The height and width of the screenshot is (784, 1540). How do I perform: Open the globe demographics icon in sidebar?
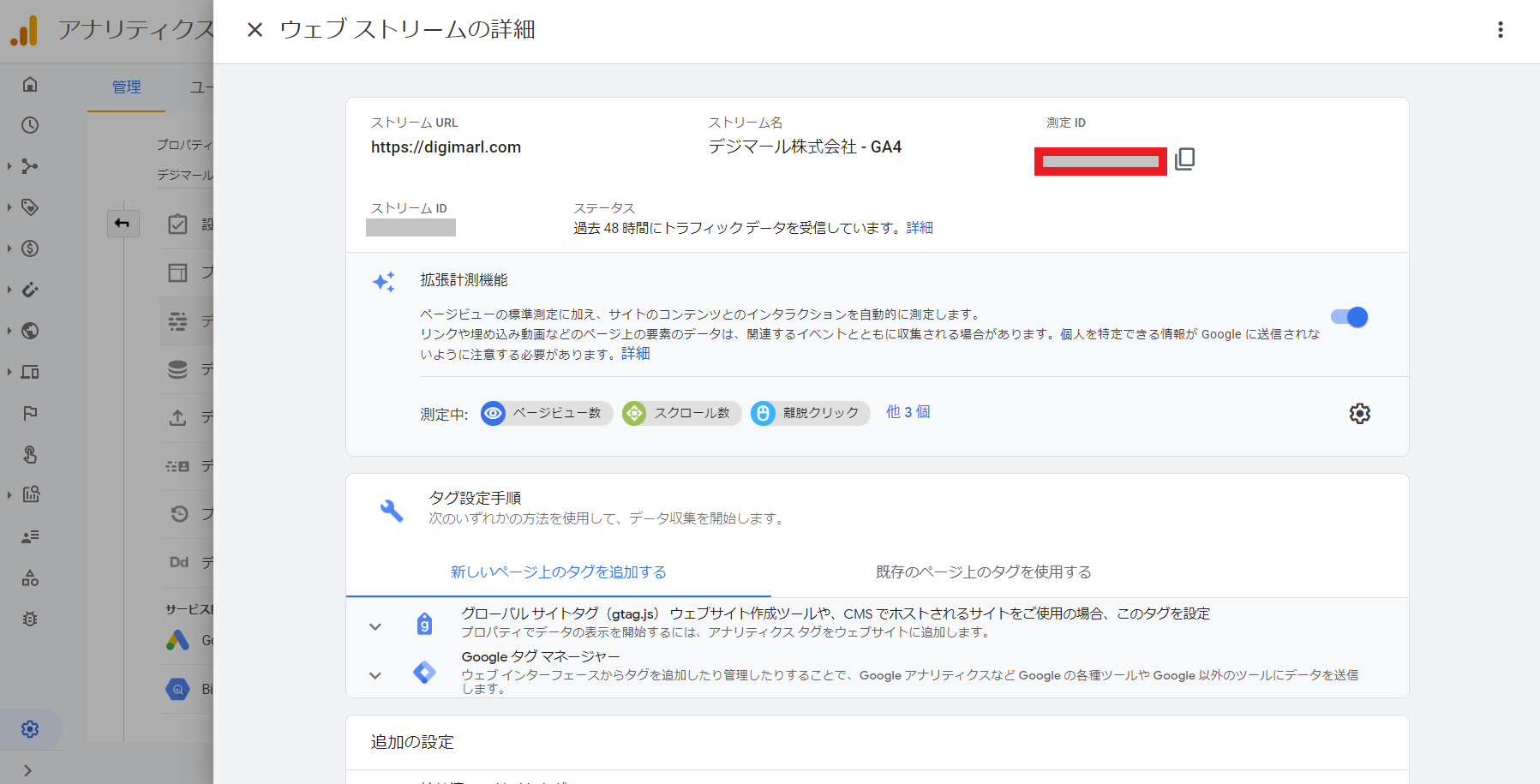30,331
